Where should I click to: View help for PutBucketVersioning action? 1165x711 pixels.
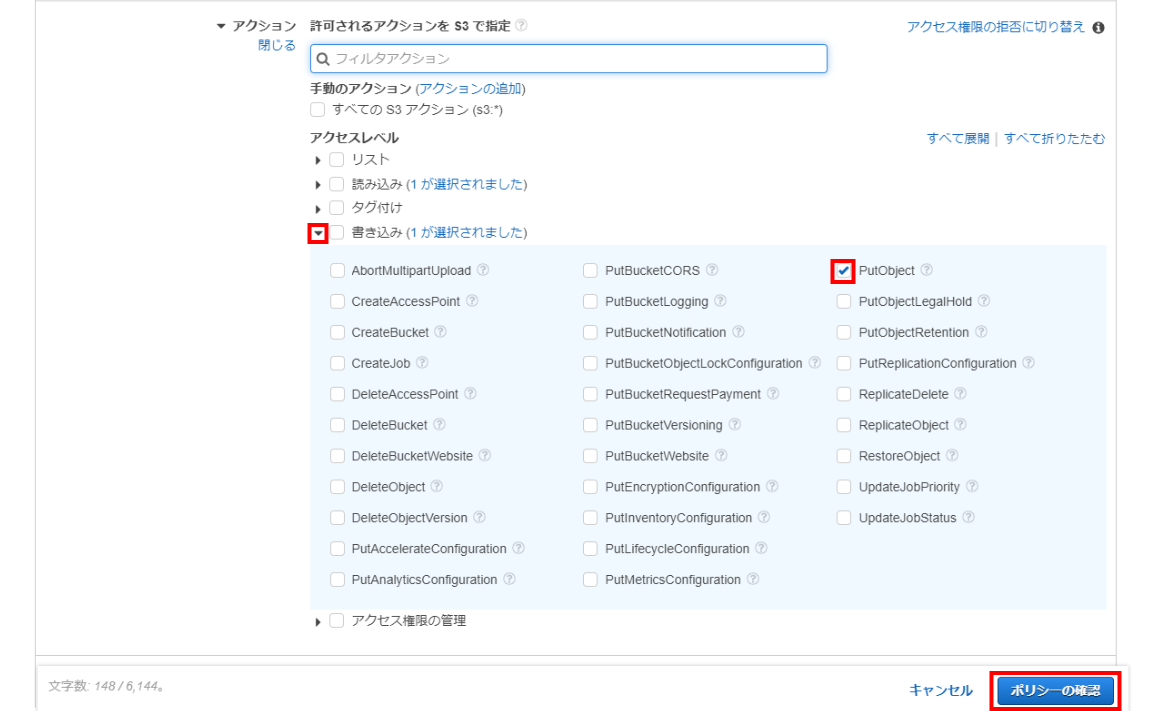734,424
